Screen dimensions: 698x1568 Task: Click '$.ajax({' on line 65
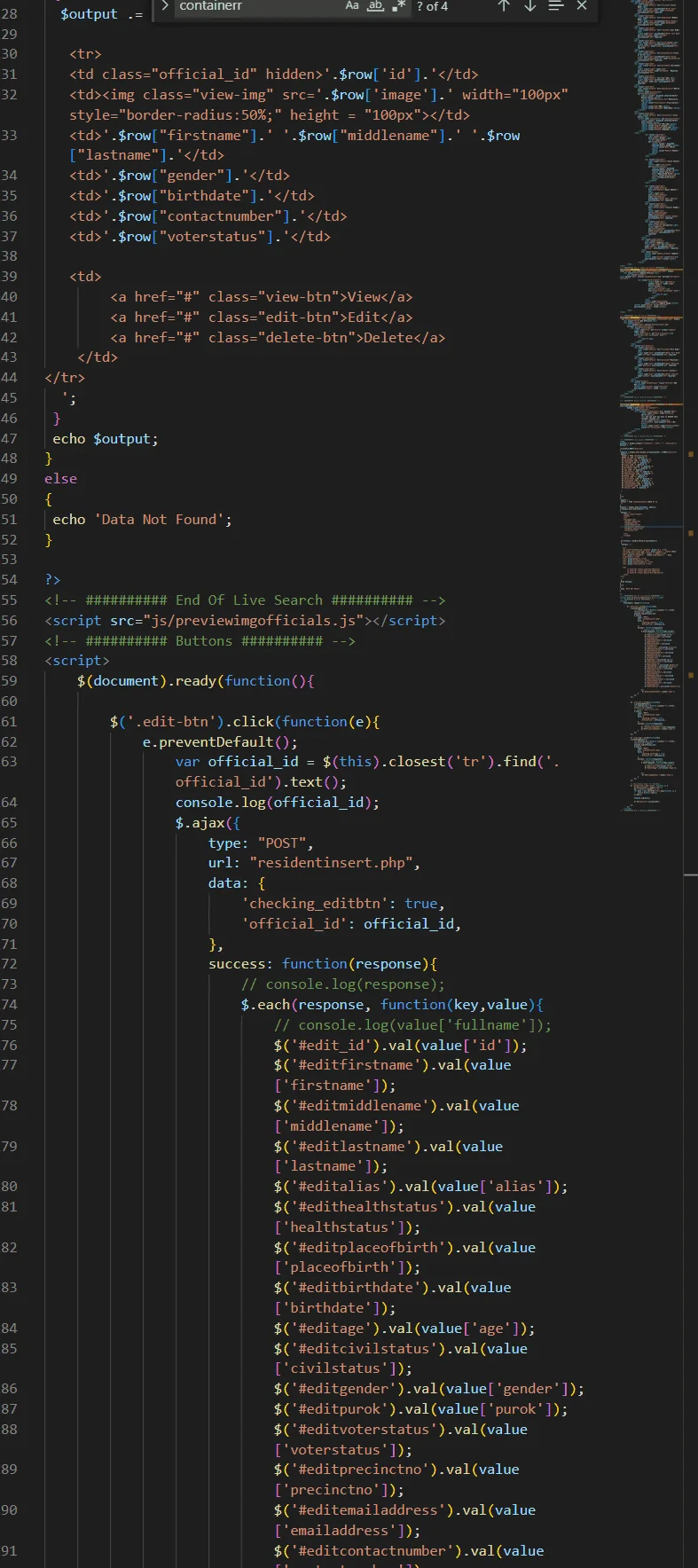click(x=208, y=823)
